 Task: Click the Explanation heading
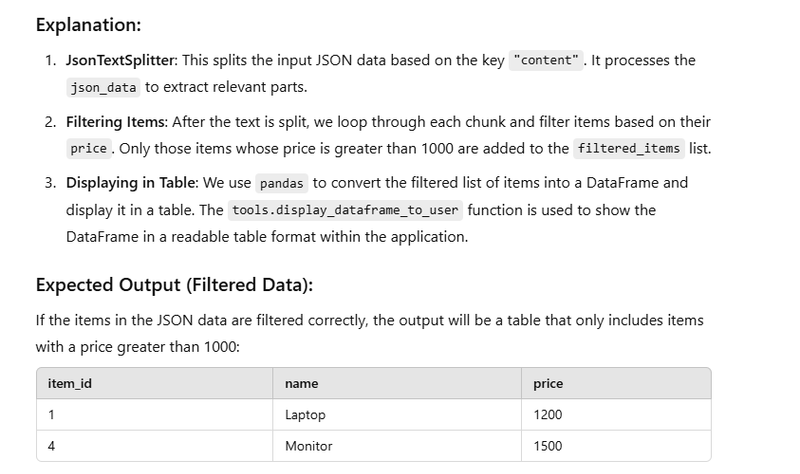click(x=88, y=24)
